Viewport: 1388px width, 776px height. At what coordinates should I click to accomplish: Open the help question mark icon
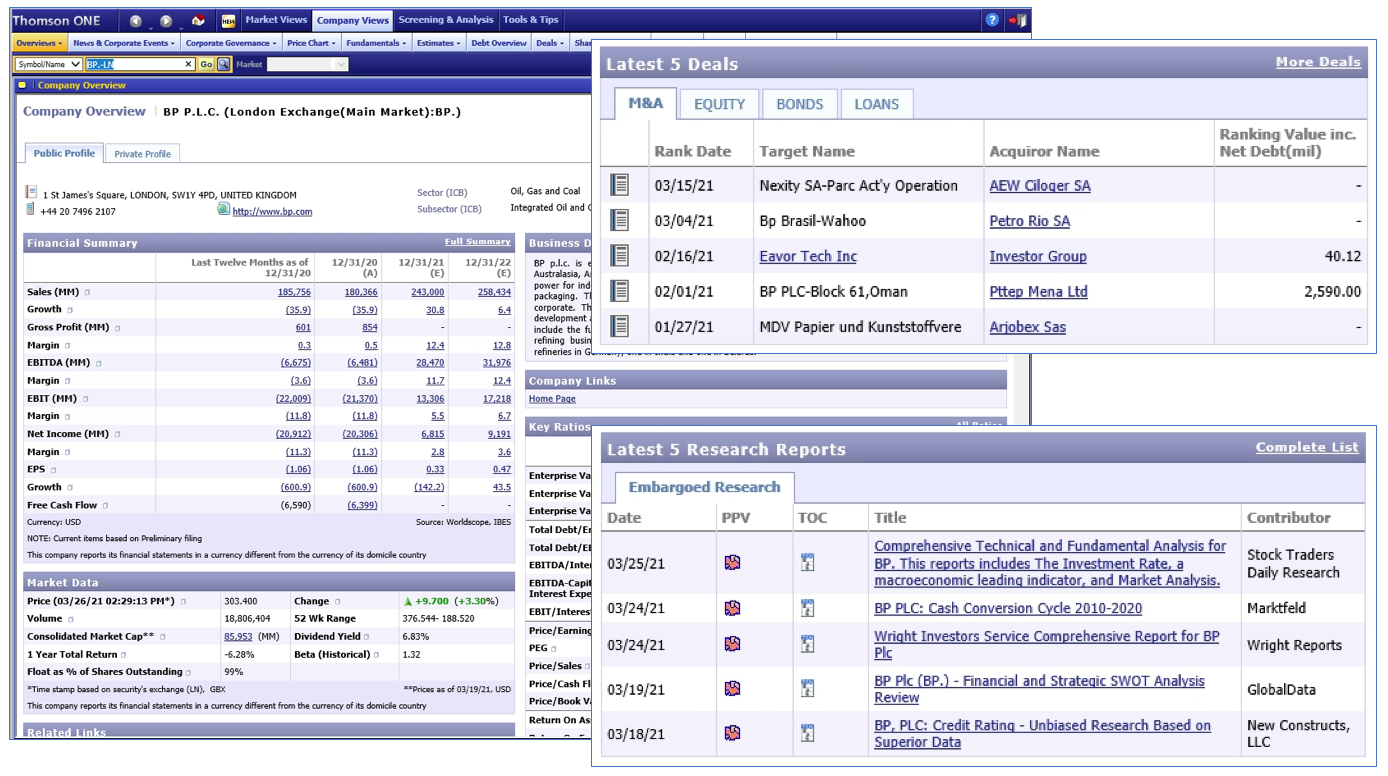click(x=991, y=20)
